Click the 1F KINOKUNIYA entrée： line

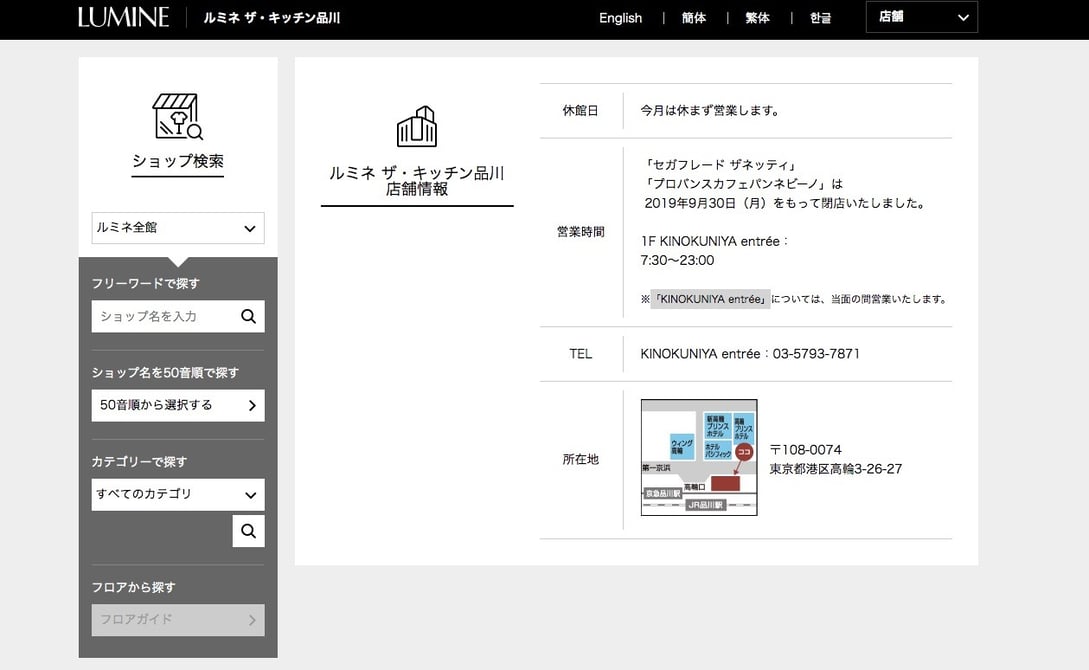[x=715, y=241]
